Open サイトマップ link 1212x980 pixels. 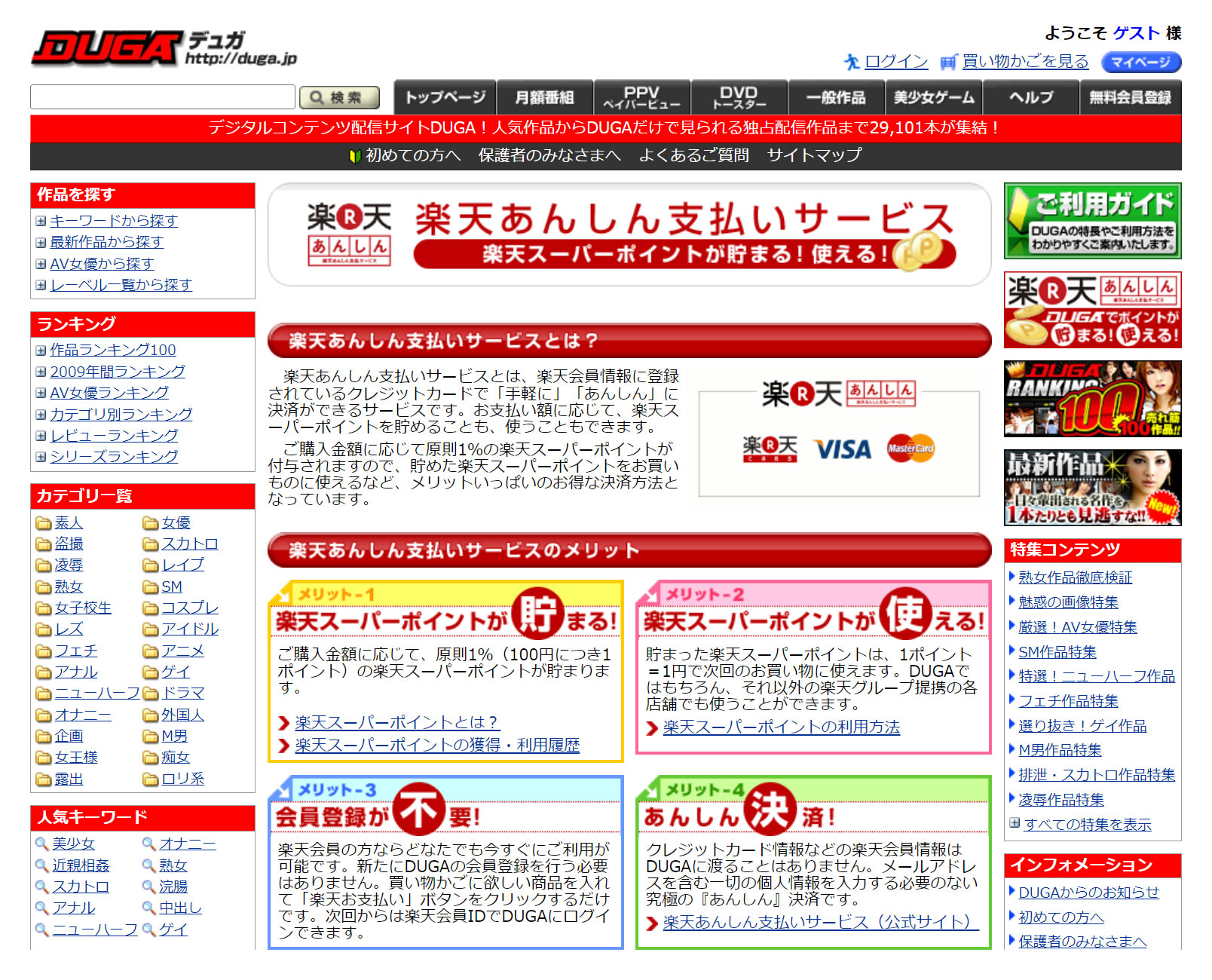click(814, 155)
